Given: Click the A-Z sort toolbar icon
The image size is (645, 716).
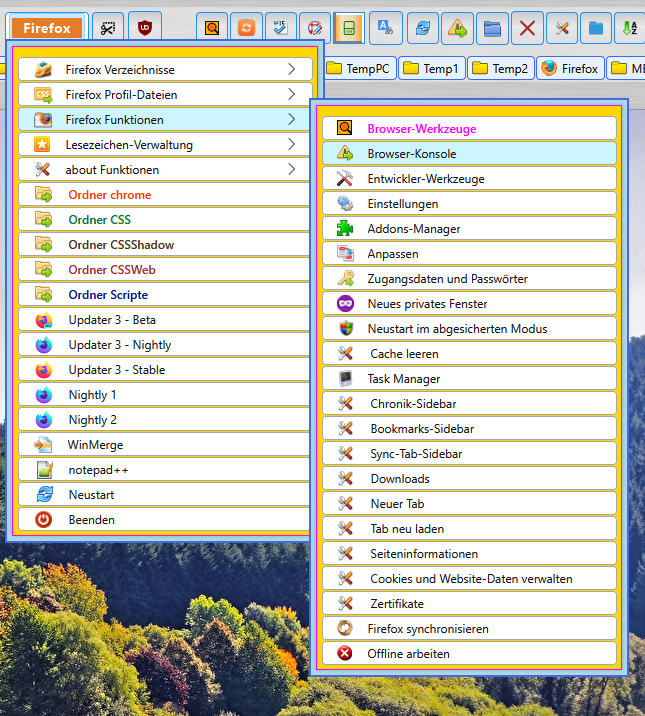Looking at the screenshot, I should click(630, 28).
